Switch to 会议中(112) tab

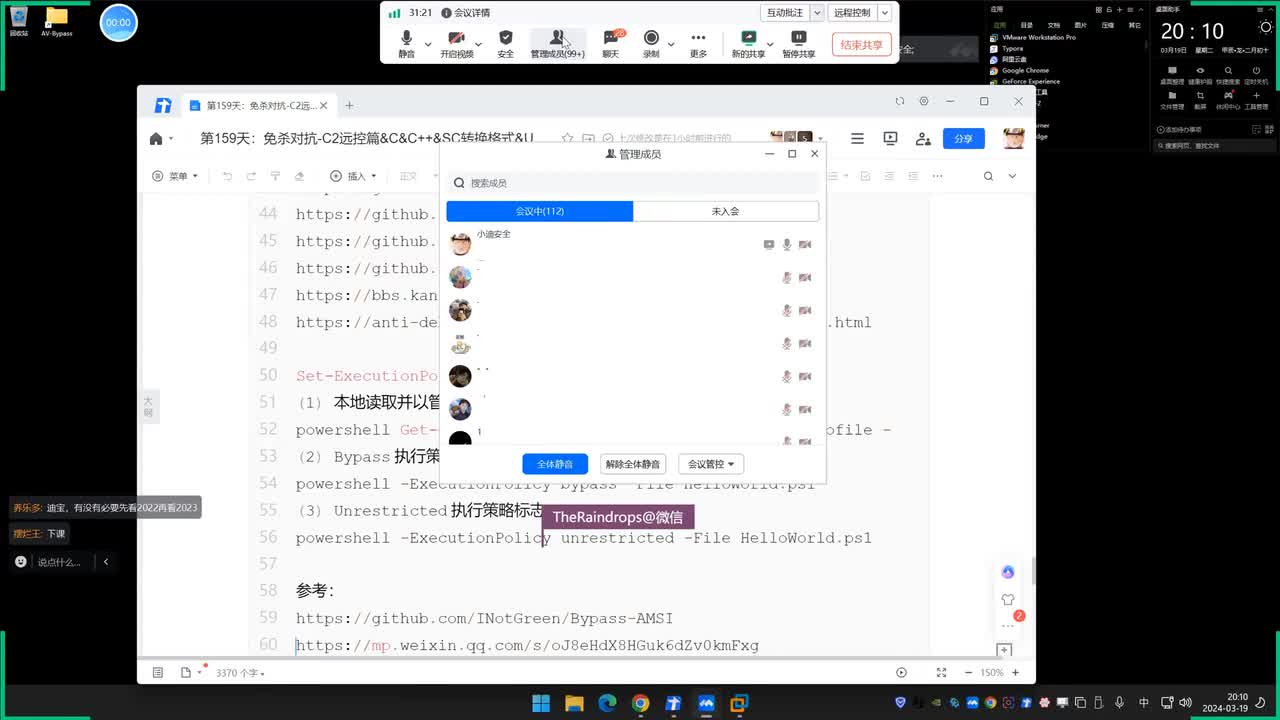pos(540,211)
